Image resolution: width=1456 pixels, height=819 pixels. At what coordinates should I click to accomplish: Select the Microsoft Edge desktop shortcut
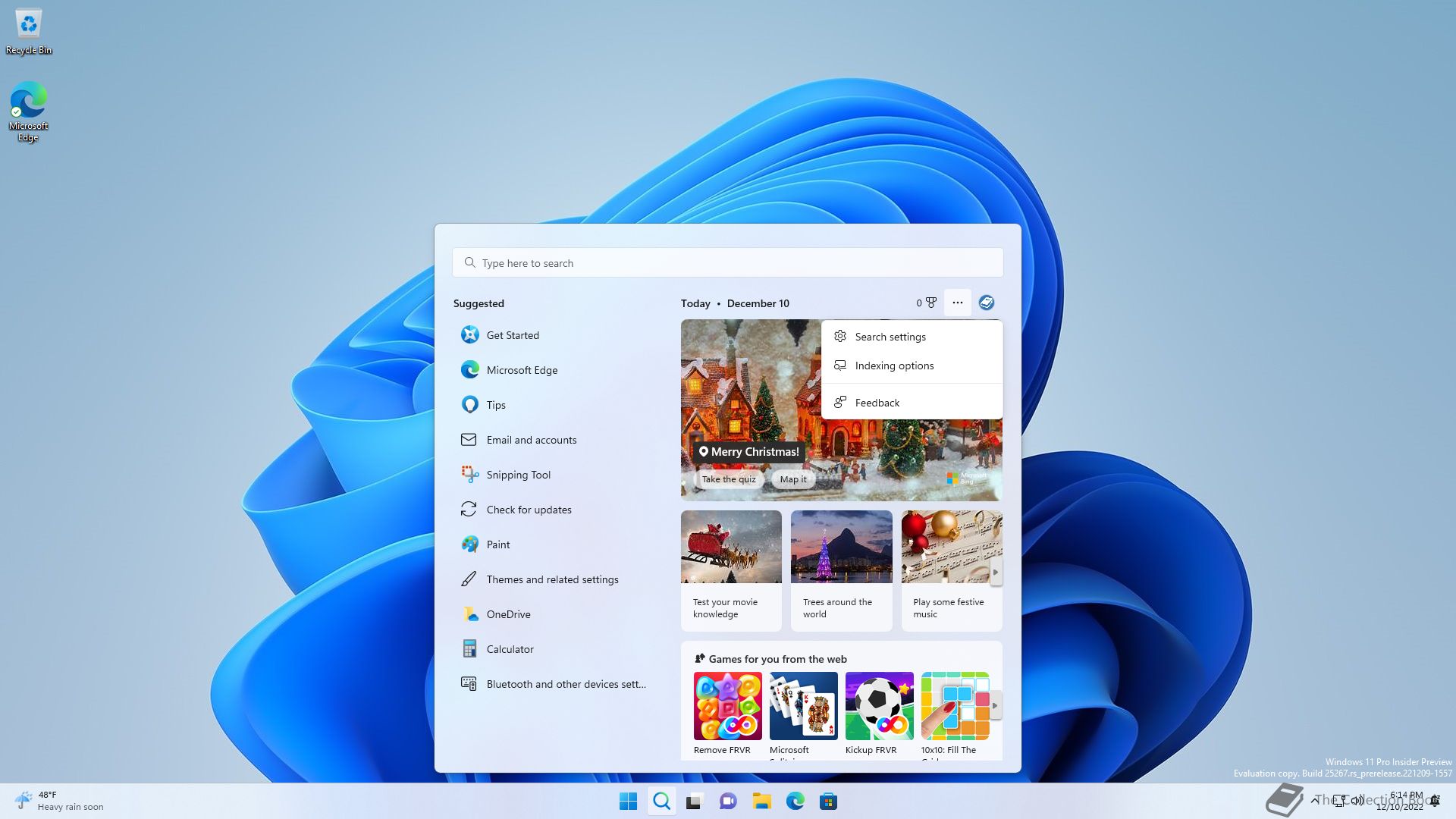(28, 111)
